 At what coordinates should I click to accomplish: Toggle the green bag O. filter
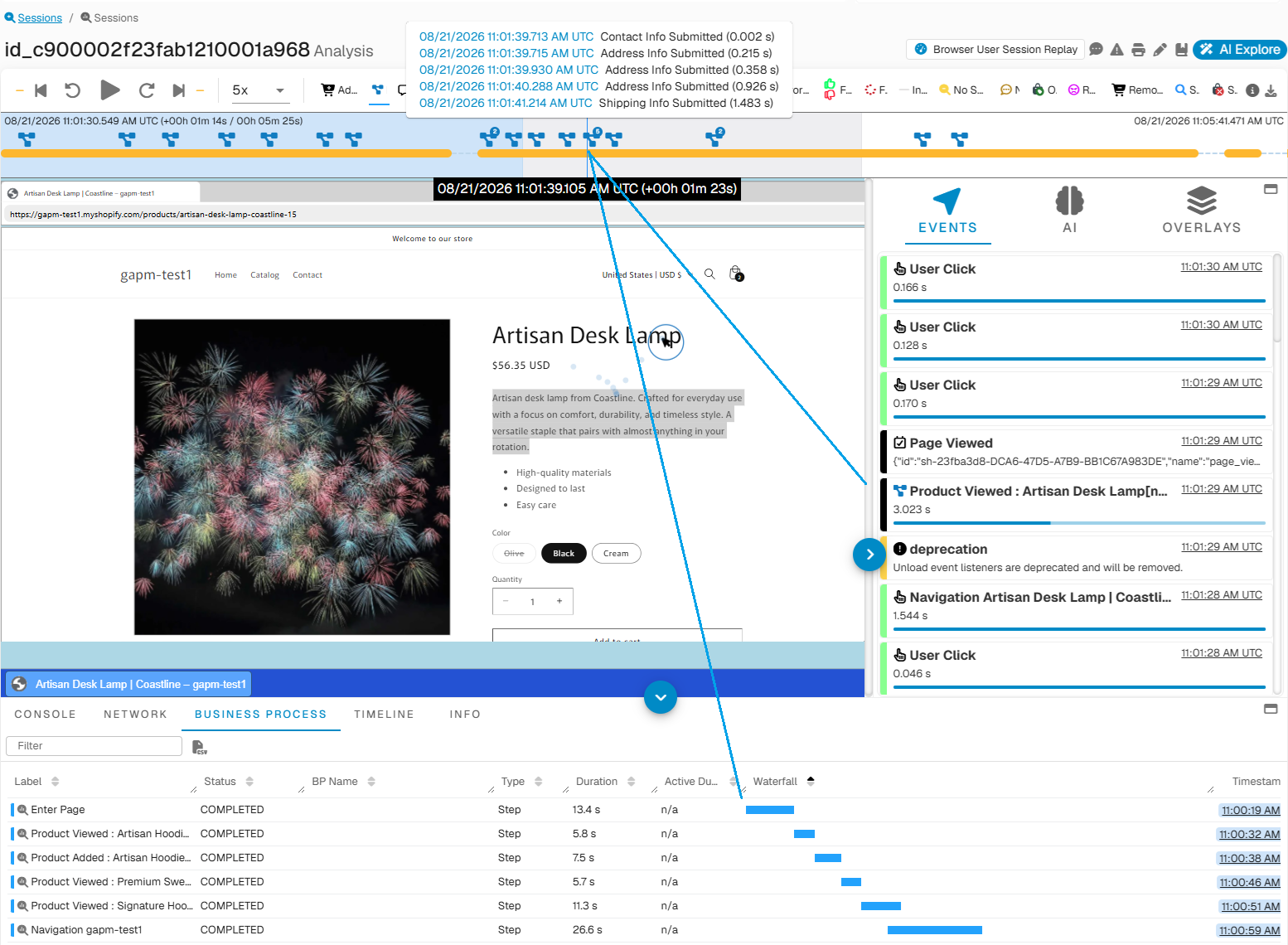1044,90
